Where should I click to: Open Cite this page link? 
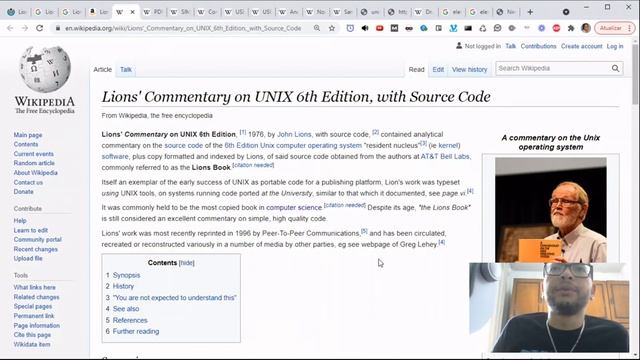click(x=32, y=335)
